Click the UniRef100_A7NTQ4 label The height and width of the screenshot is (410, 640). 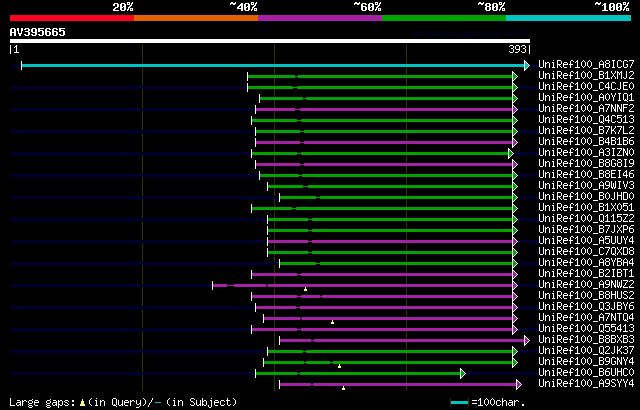pos(586,317)
